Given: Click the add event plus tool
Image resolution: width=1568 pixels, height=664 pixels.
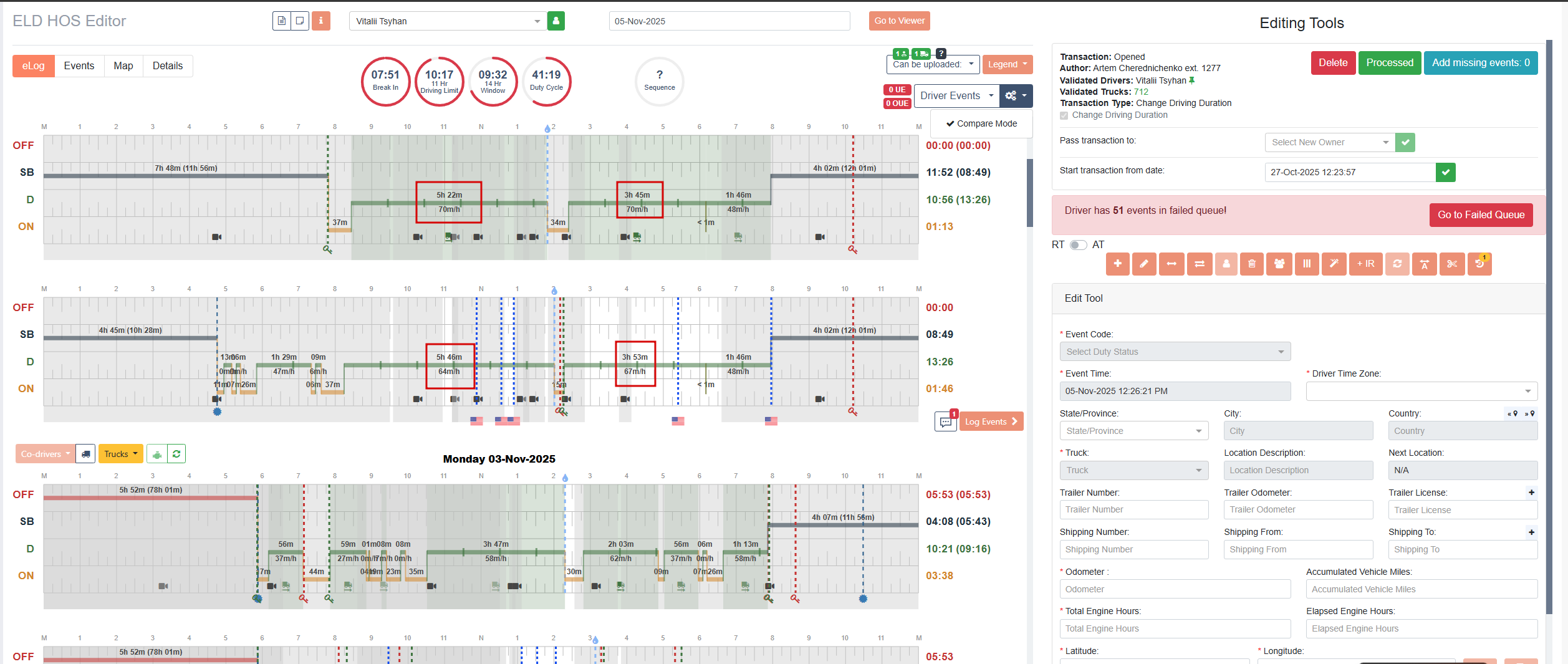Looking at the screenshot, I should tap(1118, 264).
